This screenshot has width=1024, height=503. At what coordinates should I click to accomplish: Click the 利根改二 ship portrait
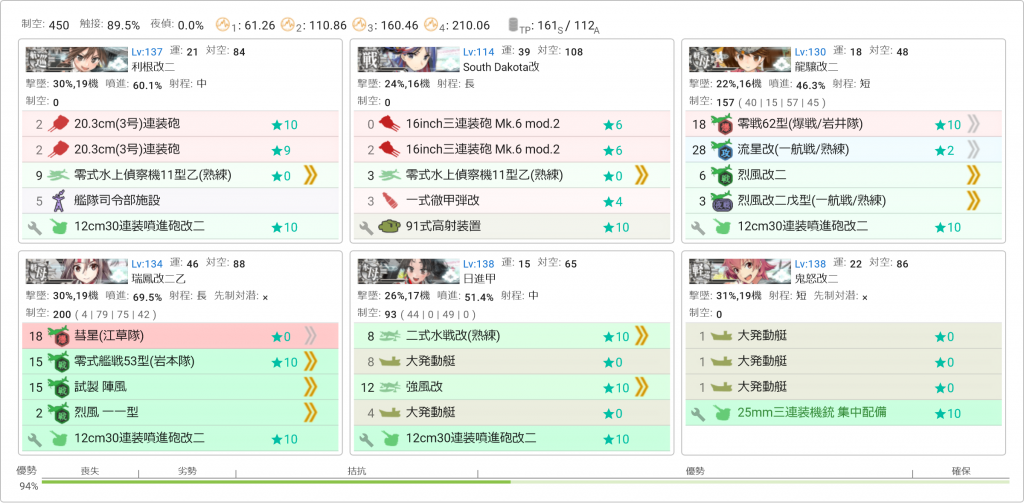pos(76,59)
